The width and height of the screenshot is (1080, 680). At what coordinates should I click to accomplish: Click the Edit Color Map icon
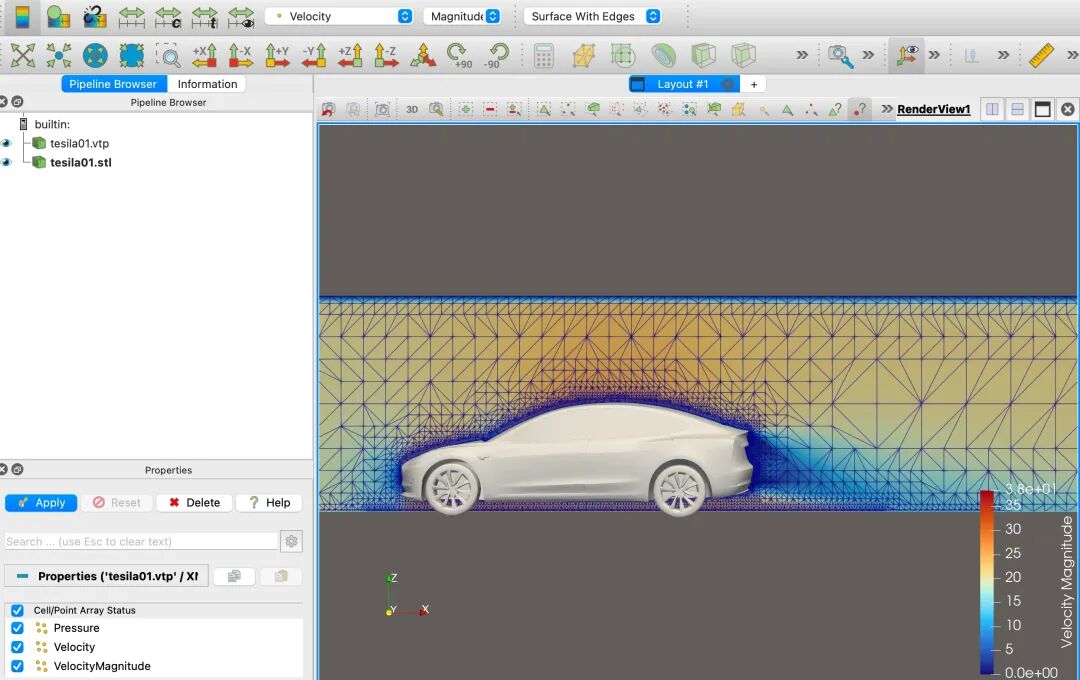point(58,16)
